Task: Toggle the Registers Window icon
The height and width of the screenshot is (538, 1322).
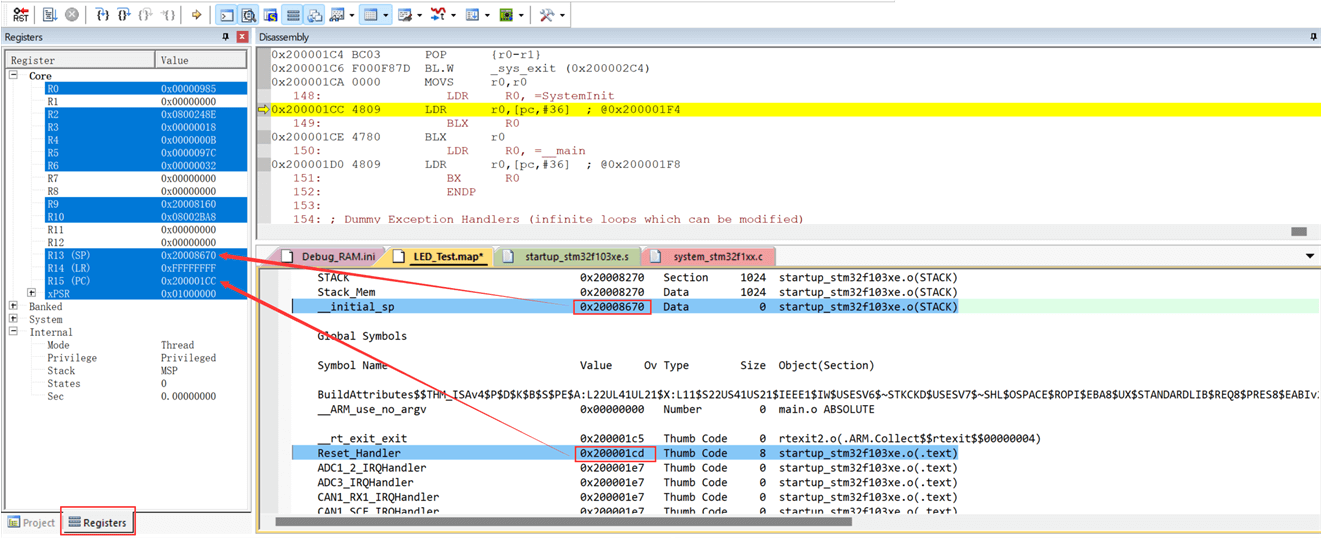Action: click(x=293, y=15)
